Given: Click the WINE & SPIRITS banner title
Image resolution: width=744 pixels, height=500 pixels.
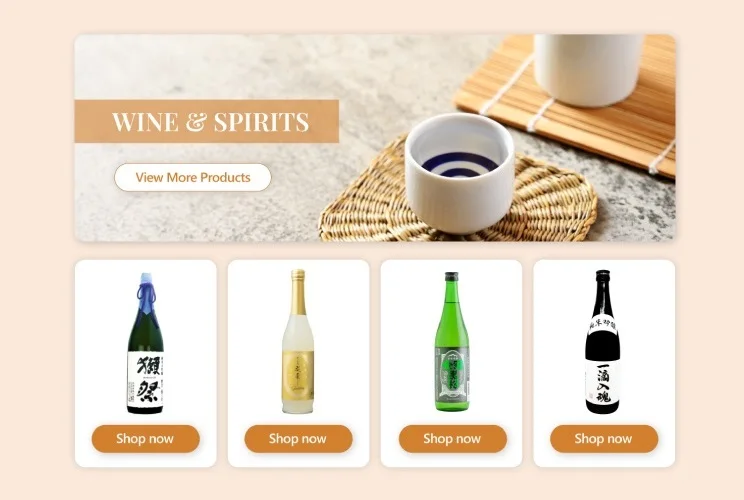Looking at the screenshot, I should pos(210,121).
